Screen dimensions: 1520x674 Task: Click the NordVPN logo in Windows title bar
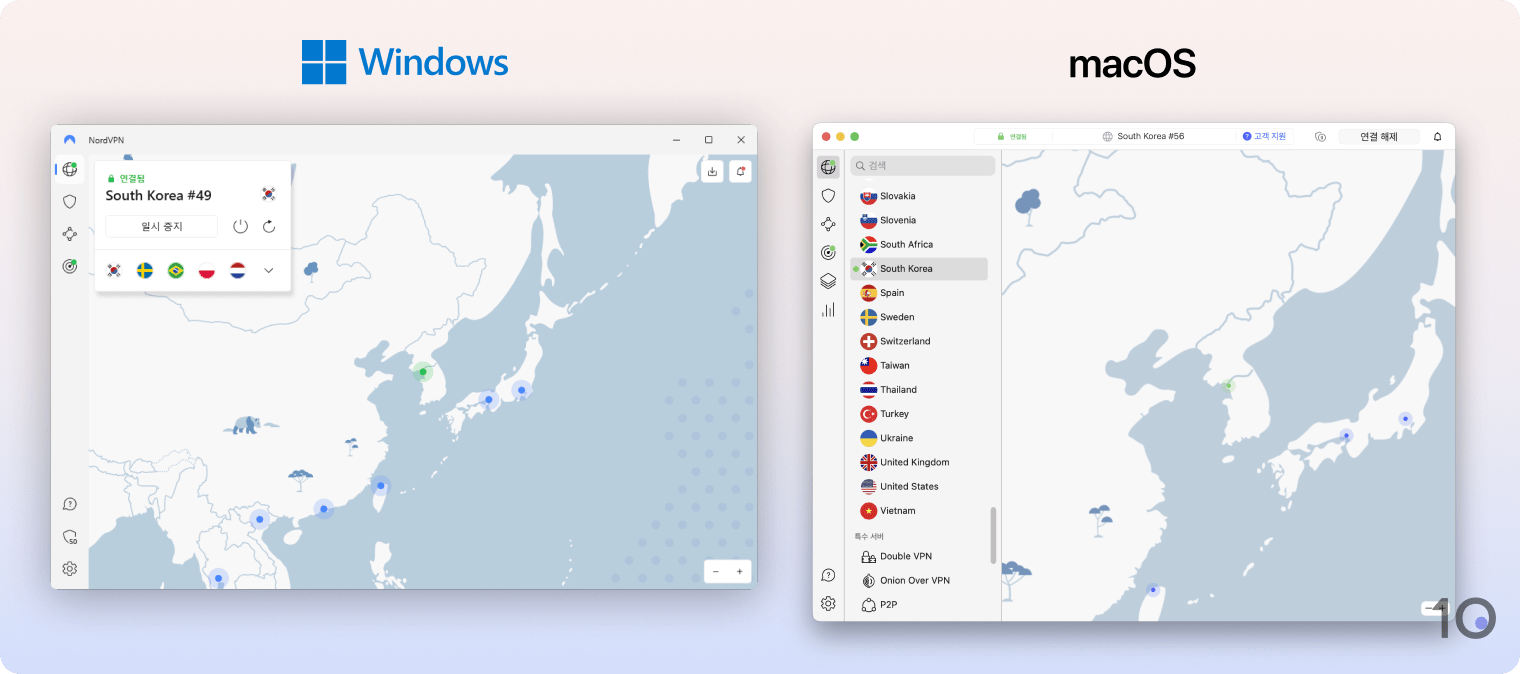click(70, 140)
